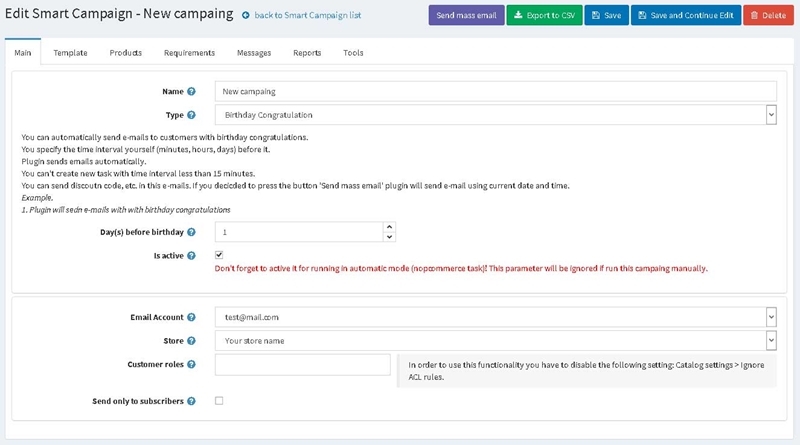Click help icon next to Store

click(x=191, y=340)
